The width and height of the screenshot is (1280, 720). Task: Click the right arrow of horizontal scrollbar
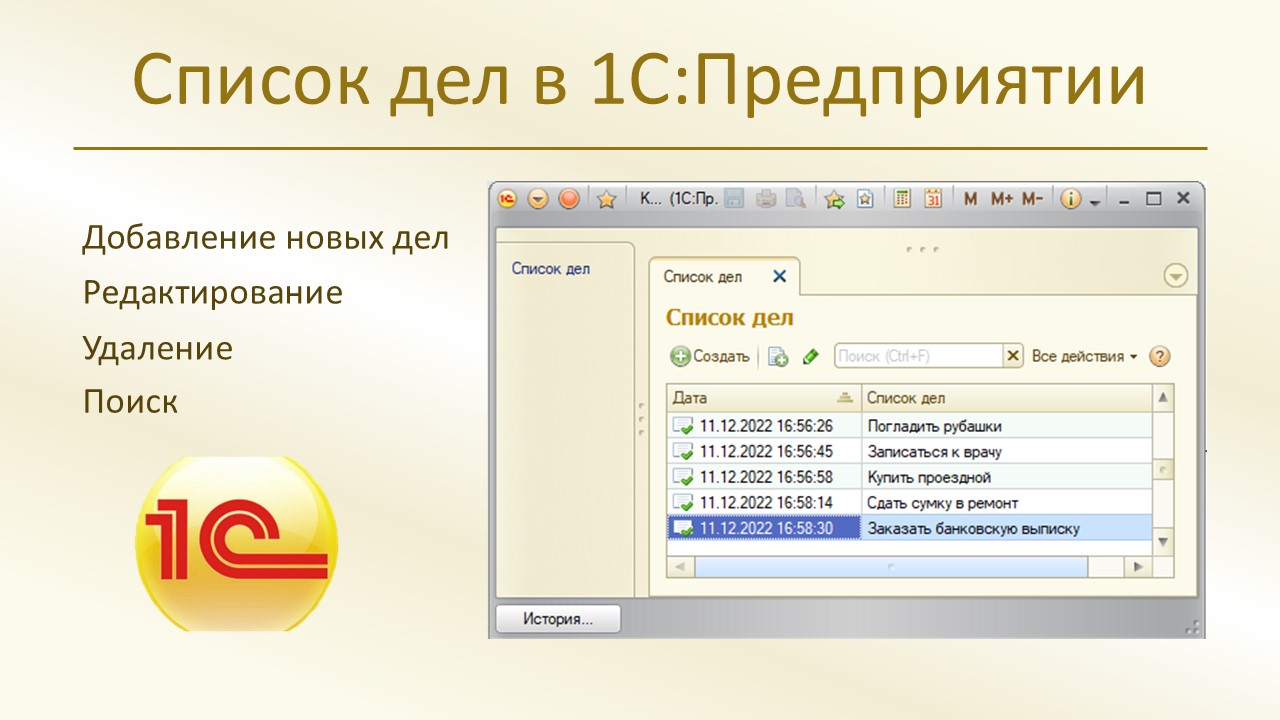[1137, 567]
